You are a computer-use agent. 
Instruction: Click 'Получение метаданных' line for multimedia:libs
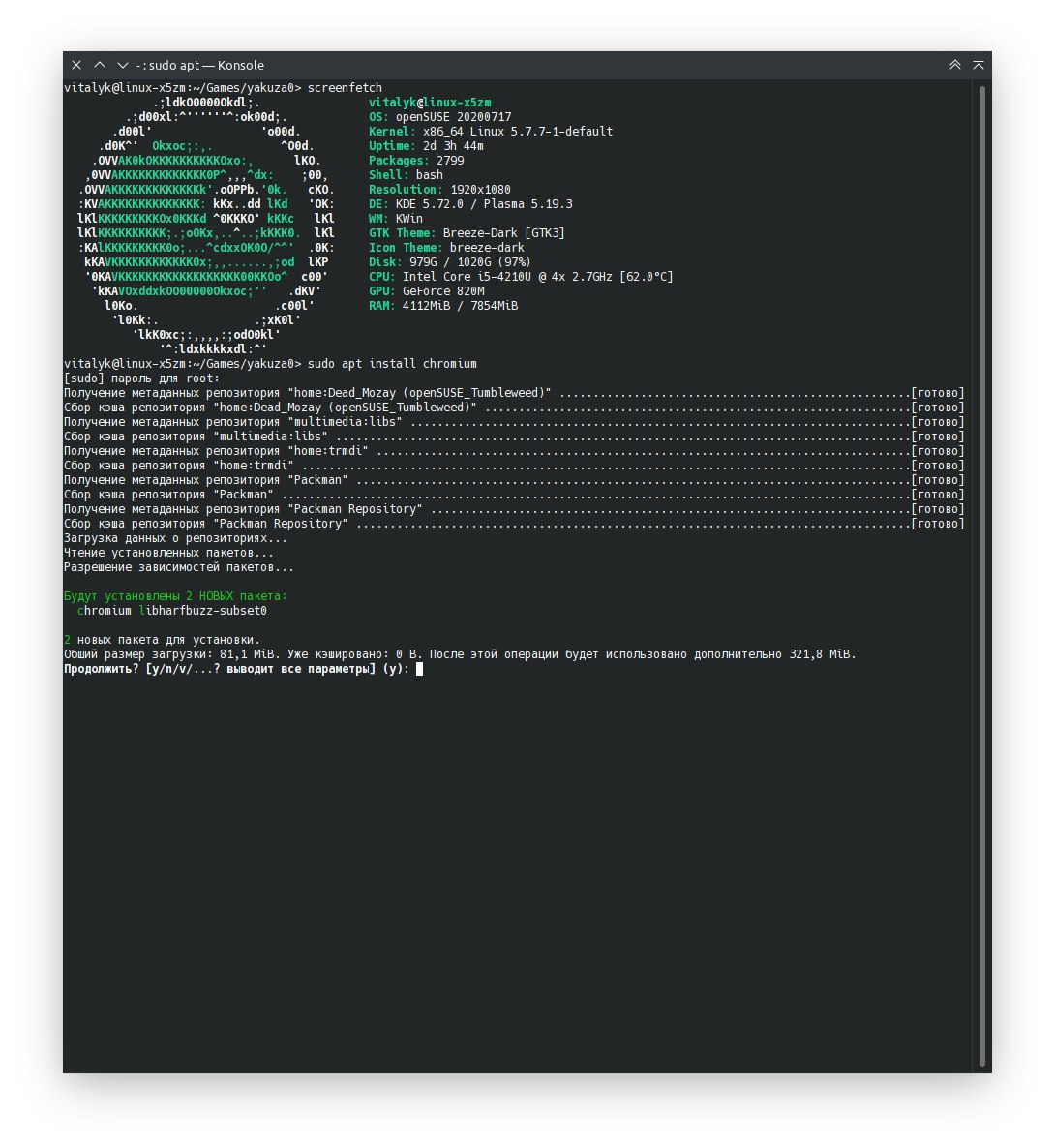click(514, 422)
